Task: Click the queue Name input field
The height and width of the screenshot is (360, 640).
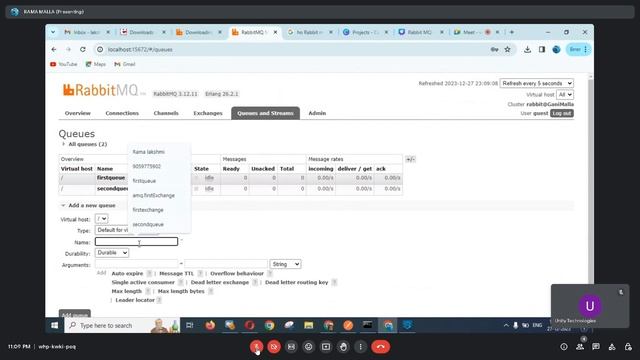Action: (136, 242)
